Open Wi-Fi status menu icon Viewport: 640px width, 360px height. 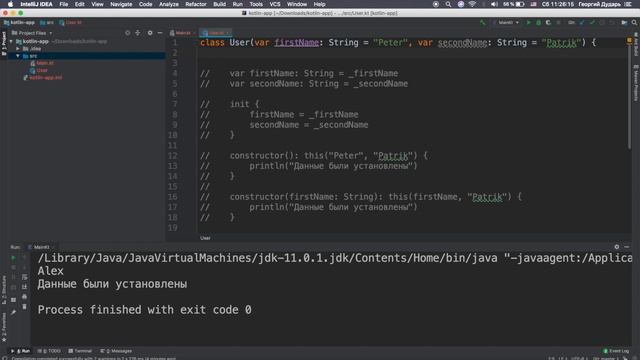pos(472,4)
